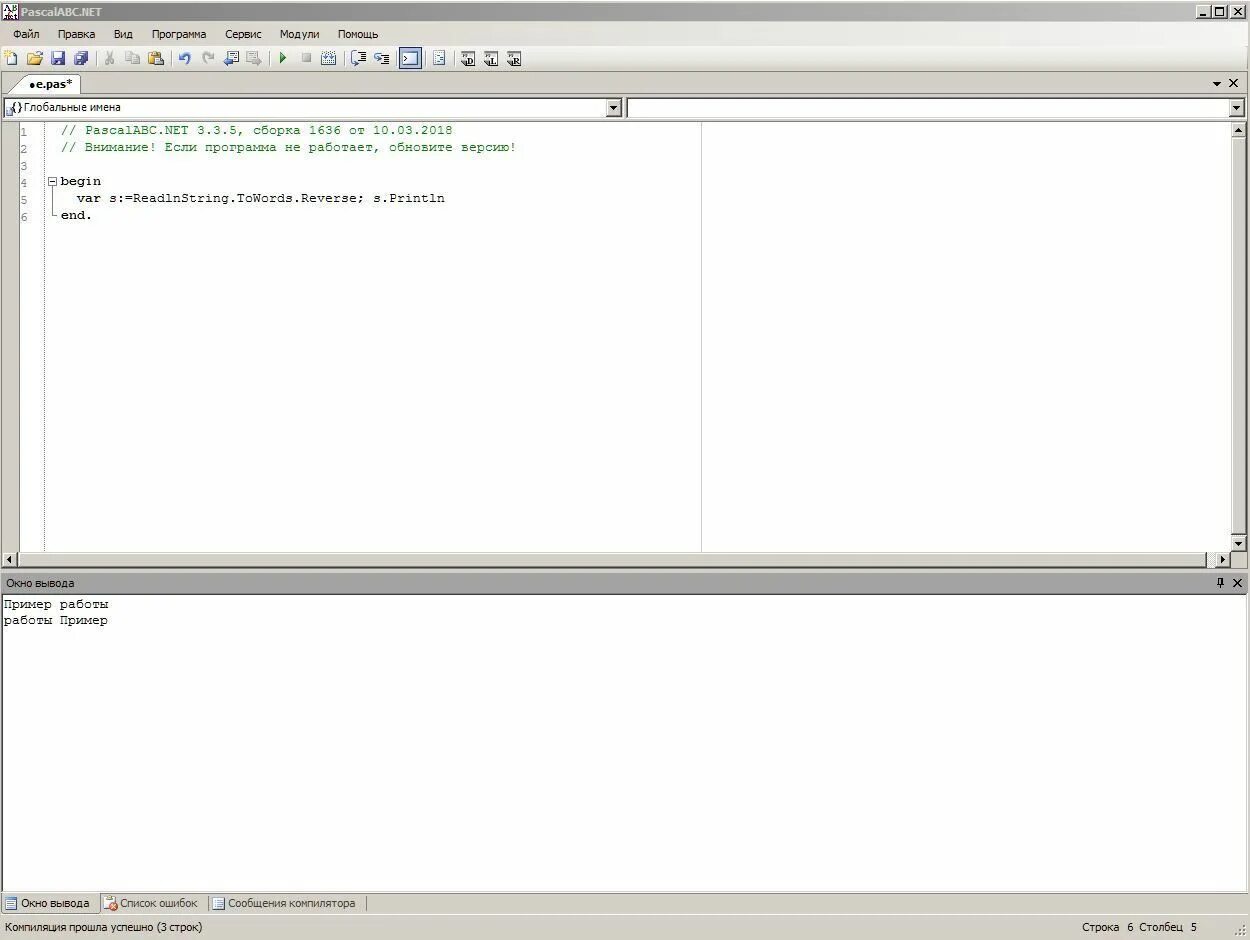Viewport: 1250px width, 940px height.
Task: Switch to Список ошибок tab
Action: pyautogui.click(x=151, y=903)
